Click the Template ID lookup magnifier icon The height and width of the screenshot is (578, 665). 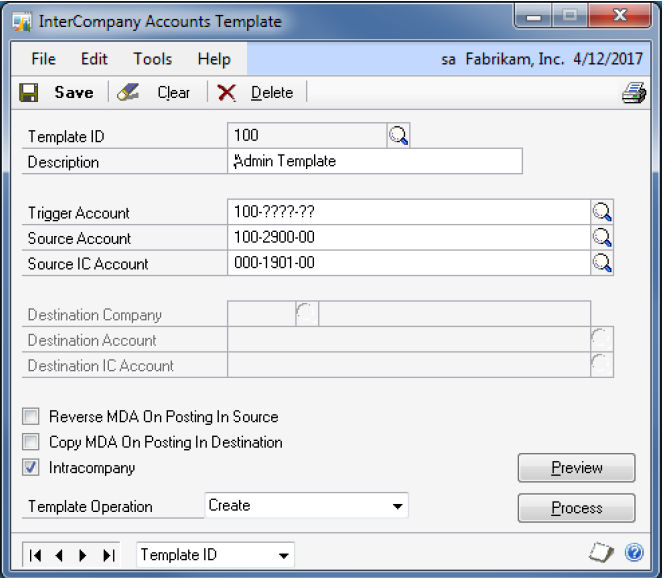coord(398,136)
